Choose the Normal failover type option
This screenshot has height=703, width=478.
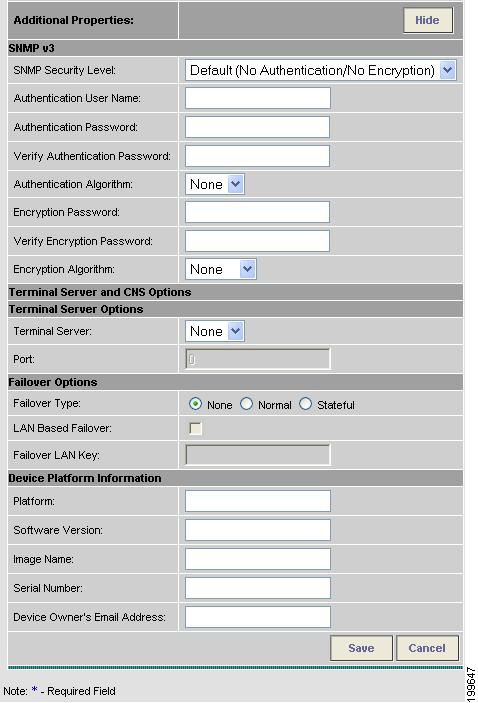click(246, 404)
